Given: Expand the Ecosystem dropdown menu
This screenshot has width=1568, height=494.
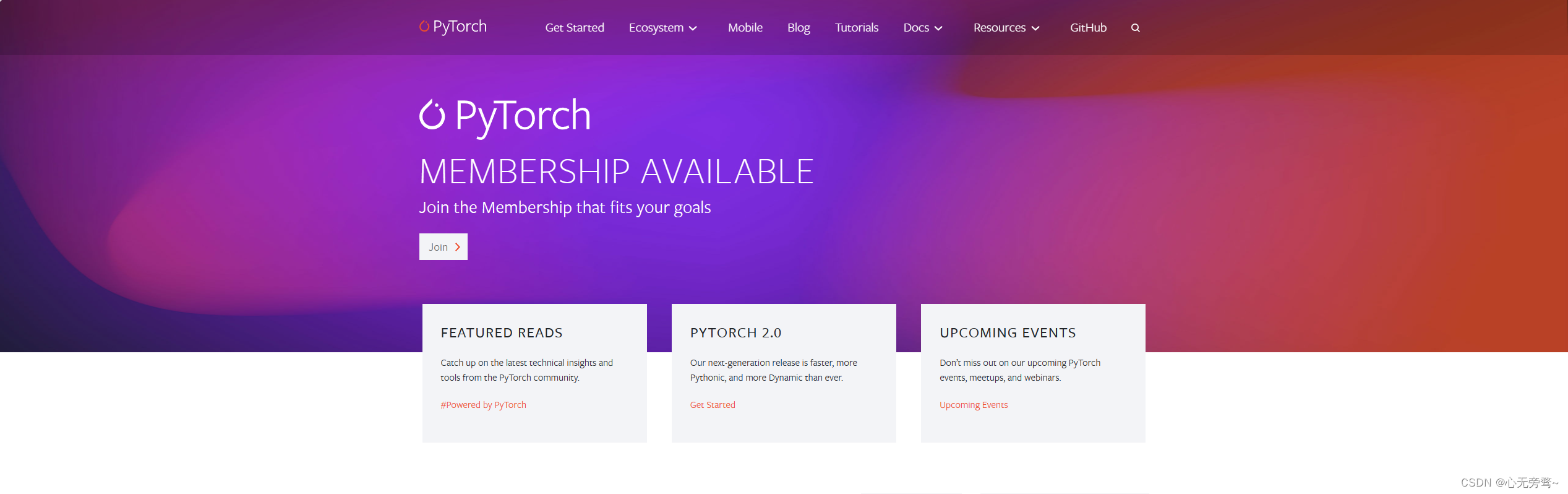Looking at the screenshot, I should (x=663, y=28).
